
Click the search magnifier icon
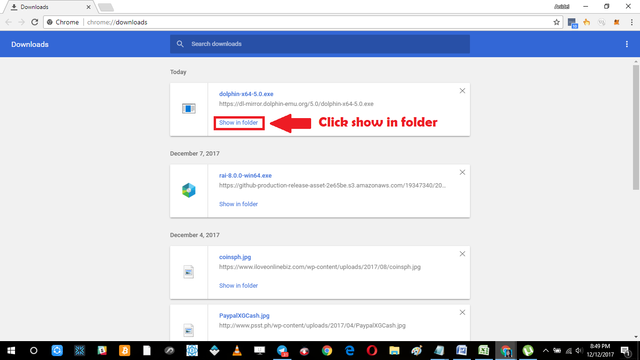coord(180,44)
